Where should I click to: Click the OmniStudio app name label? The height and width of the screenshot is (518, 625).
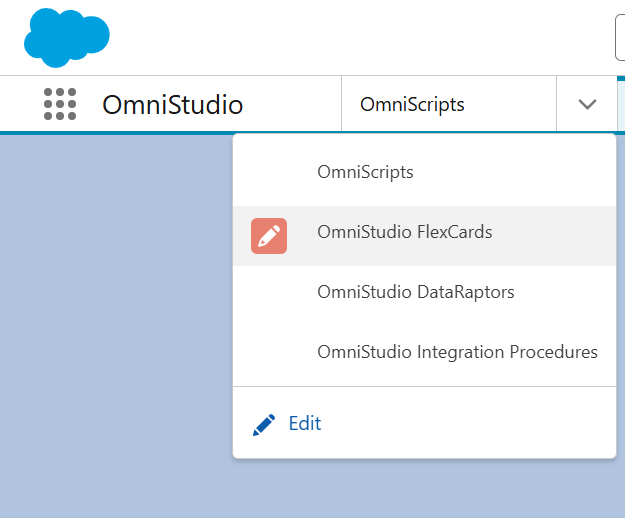click(172, 105)
